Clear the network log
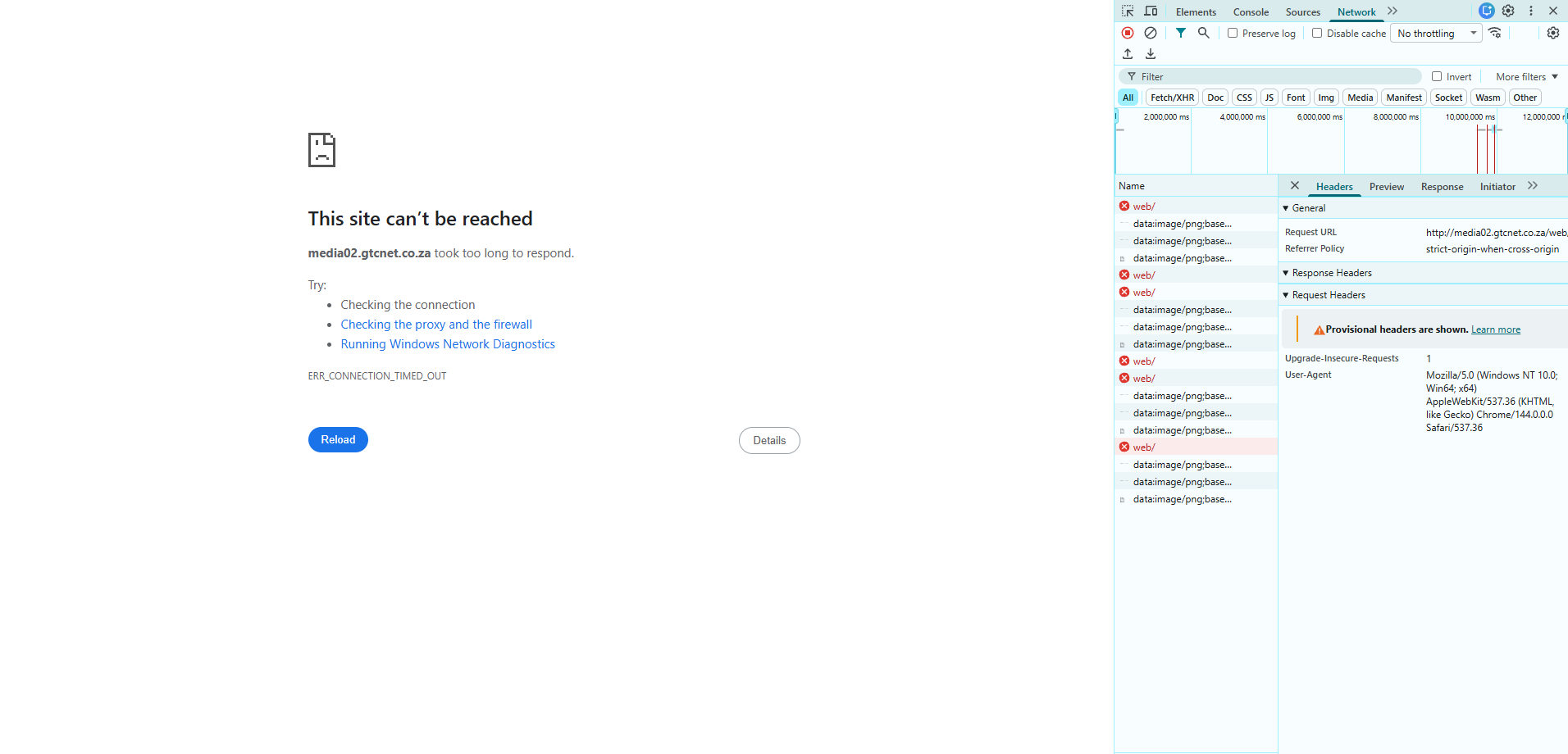 point(1151,33)
